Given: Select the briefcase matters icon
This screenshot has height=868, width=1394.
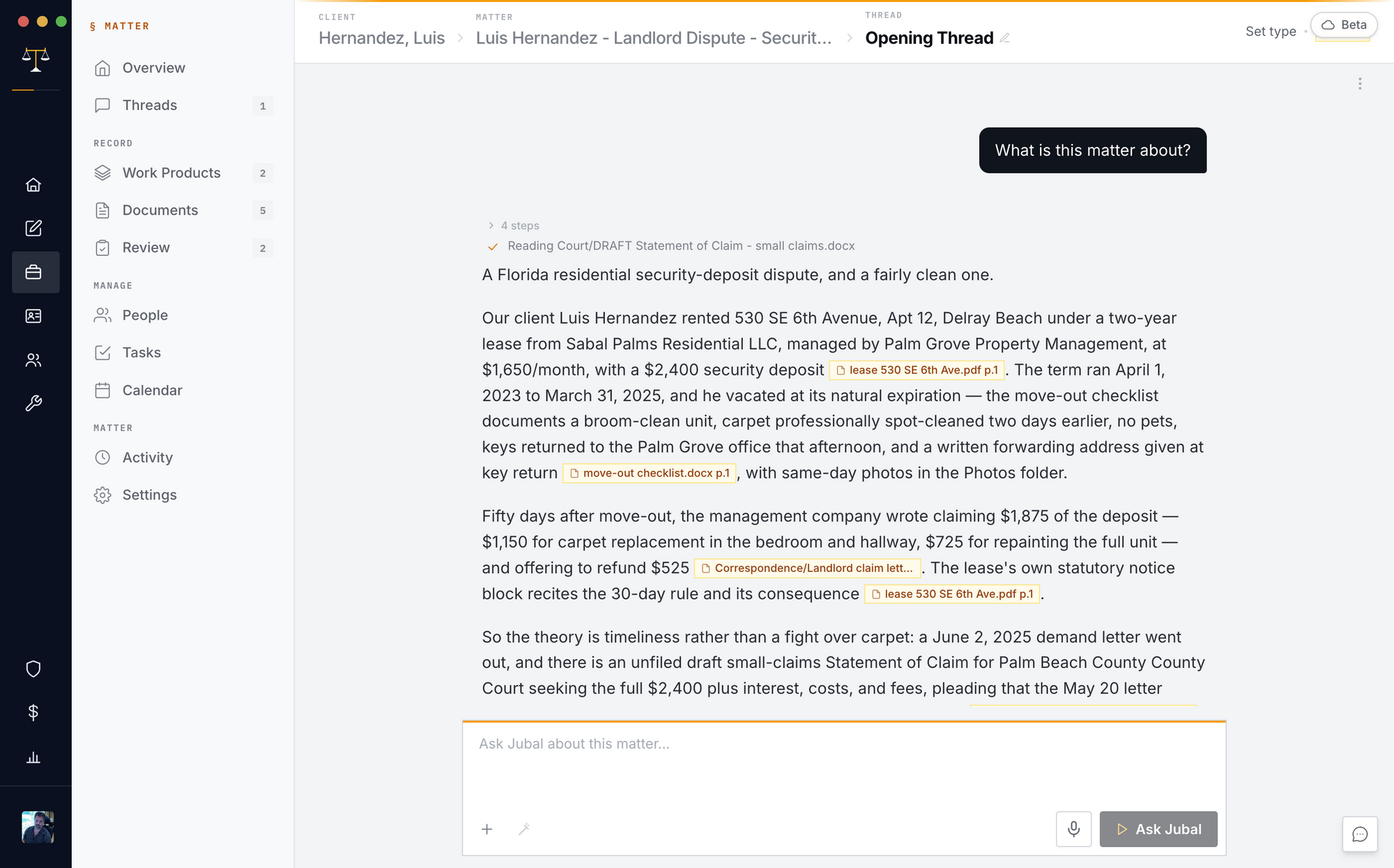Looking at the screenshot, I should click(33, 272).
